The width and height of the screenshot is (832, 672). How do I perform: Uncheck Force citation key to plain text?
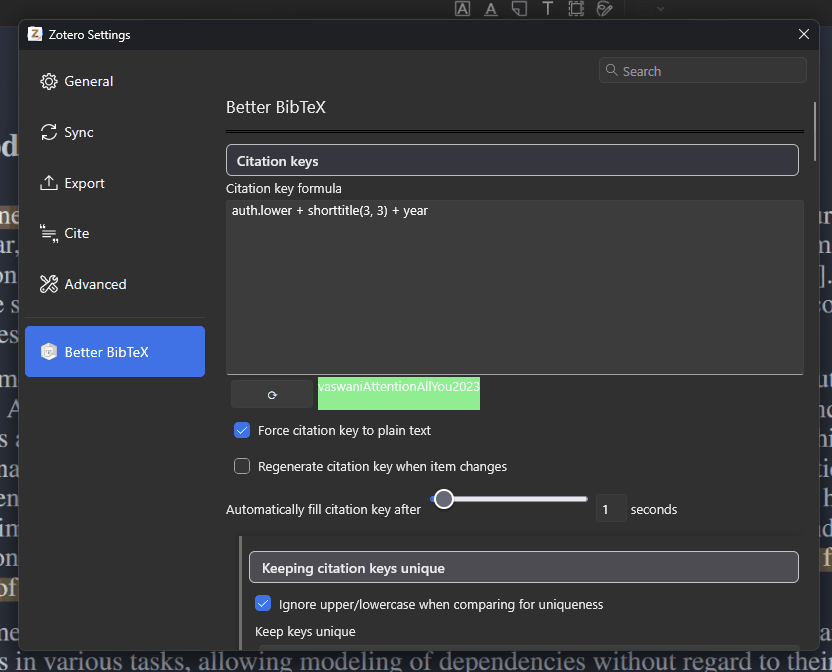pos(242,430)
